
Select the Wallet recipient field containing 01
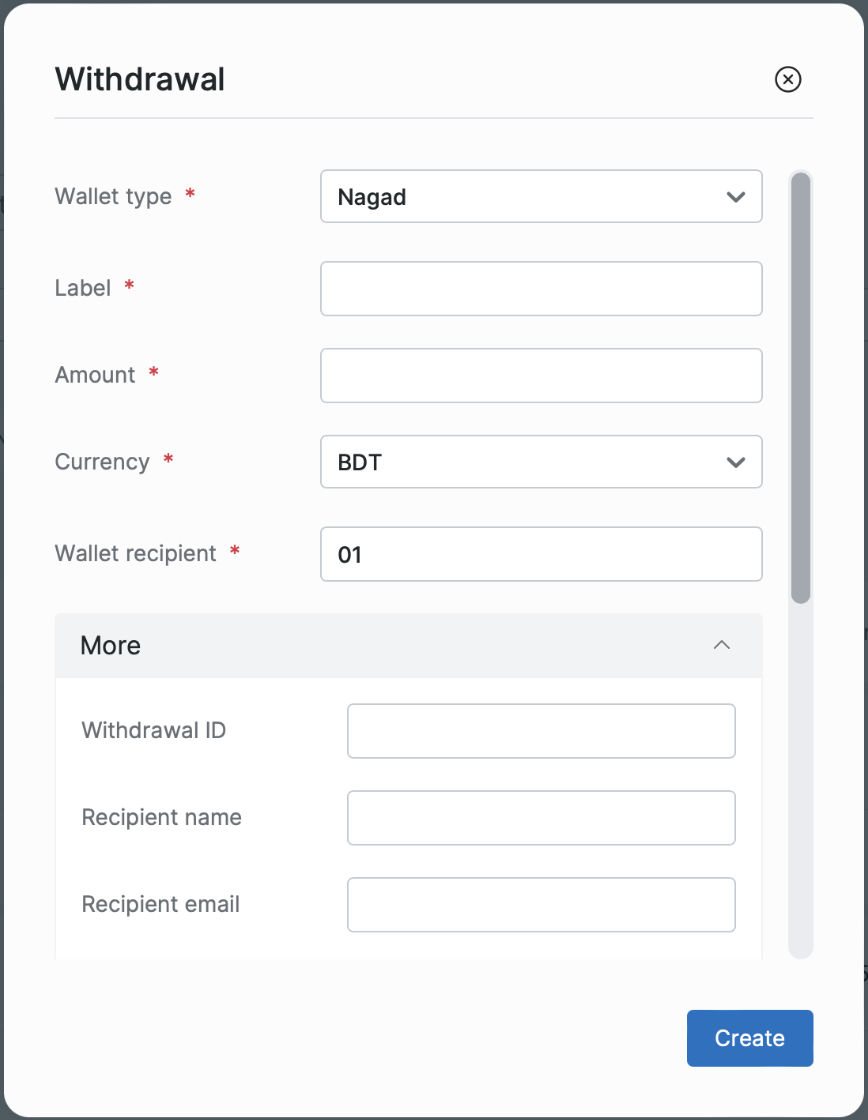pyautogui.click(x=541, y=554)
